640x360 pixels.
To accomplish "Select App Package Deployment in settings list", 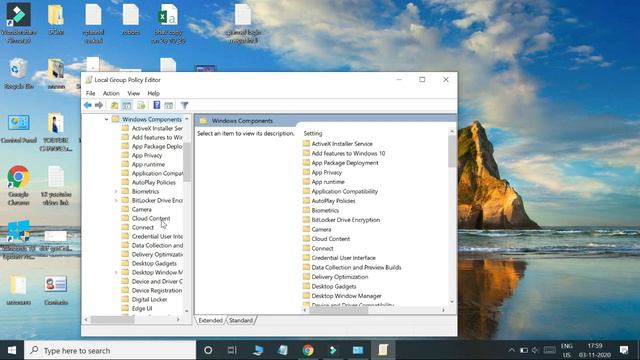I will (345, 163).
